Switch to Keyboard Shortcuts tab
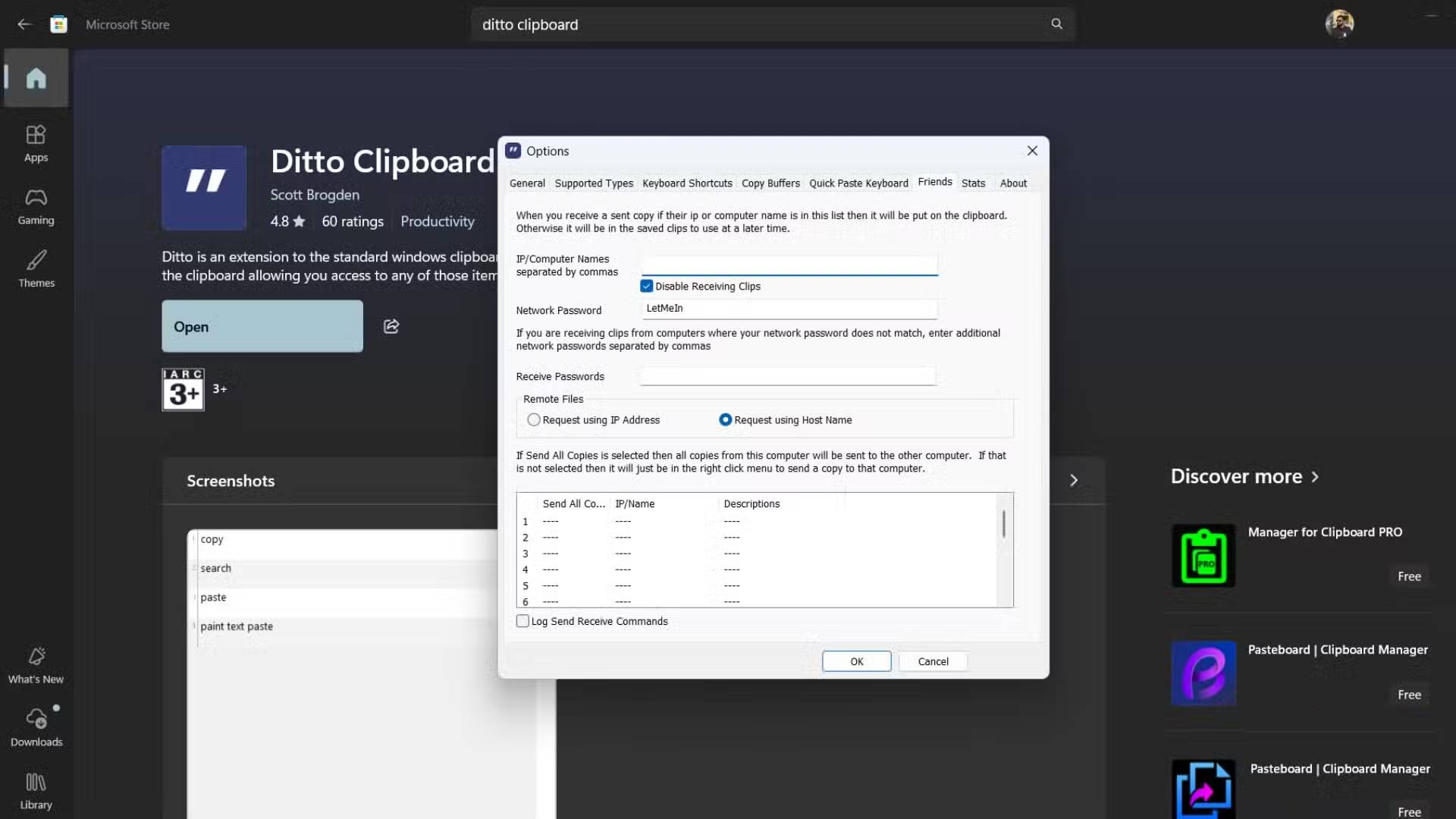Image resolution: width=1456 pixels, height=819 pixels. coord(687,183)
